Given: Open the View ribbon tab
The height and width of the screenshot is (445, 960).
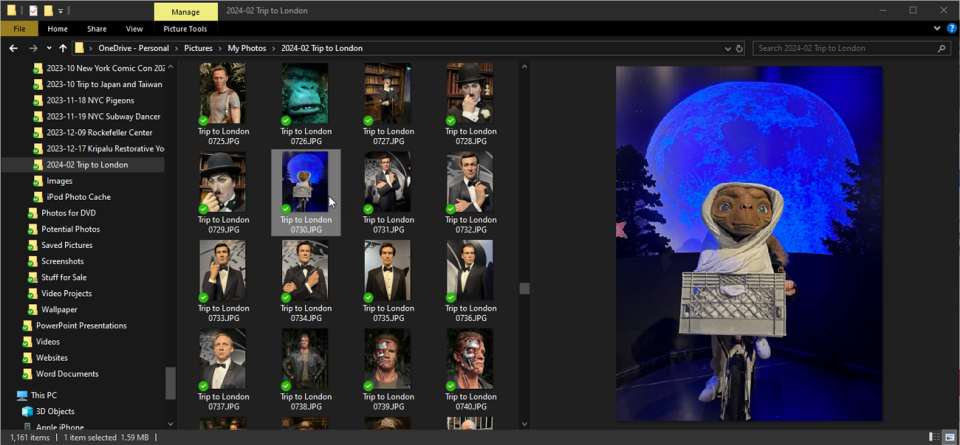Looking at the screenshot, I should pos(134,29).
